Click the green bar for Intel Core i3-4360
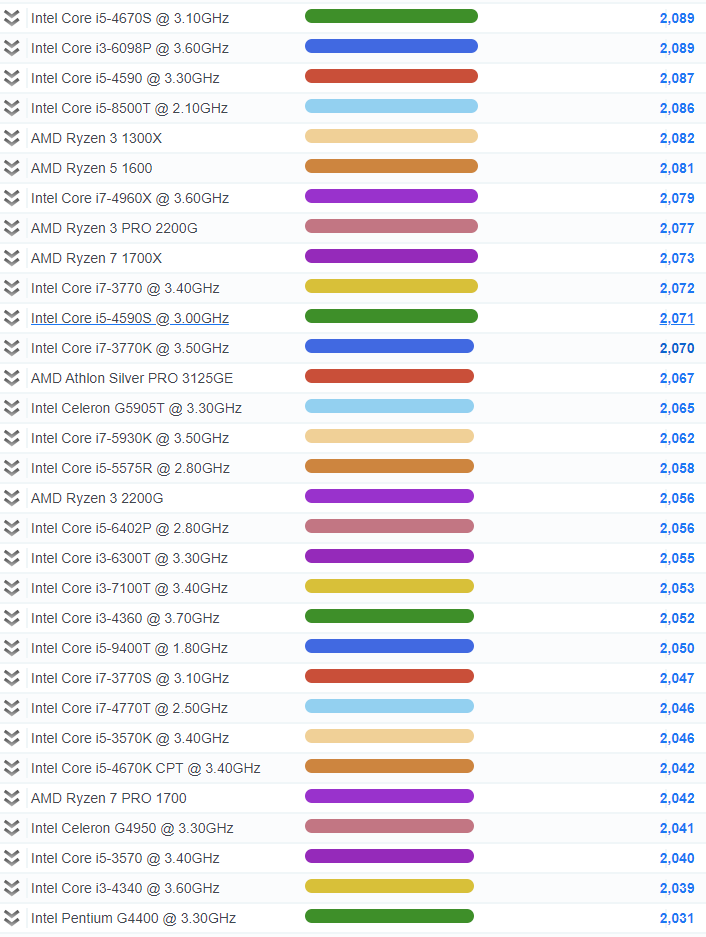Viewport: 706px width, 937px height. point(389,616)
